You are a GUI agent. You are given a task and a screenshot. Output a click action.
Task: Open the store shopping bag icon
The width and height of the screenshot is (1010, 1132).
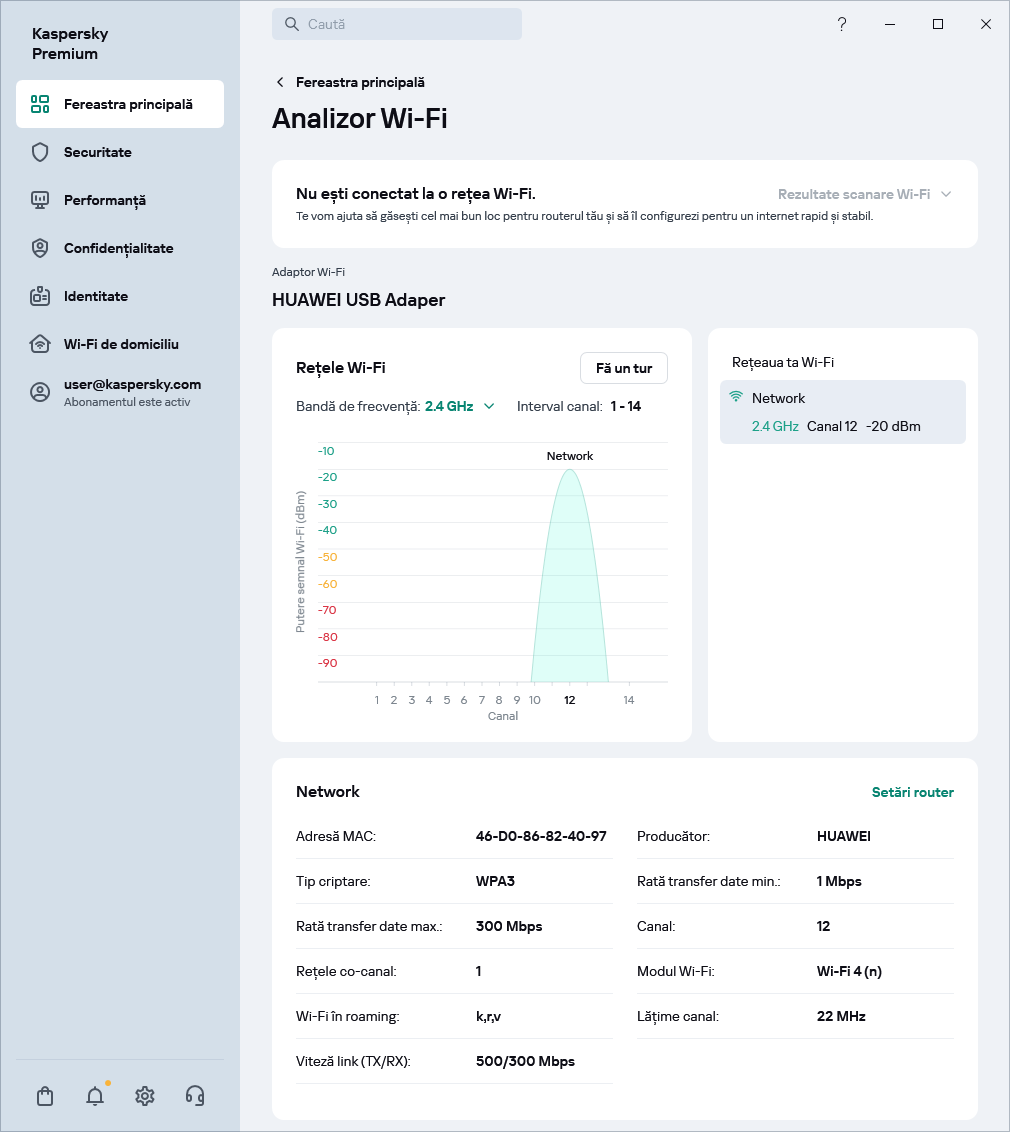click(x=45, y=1096)
